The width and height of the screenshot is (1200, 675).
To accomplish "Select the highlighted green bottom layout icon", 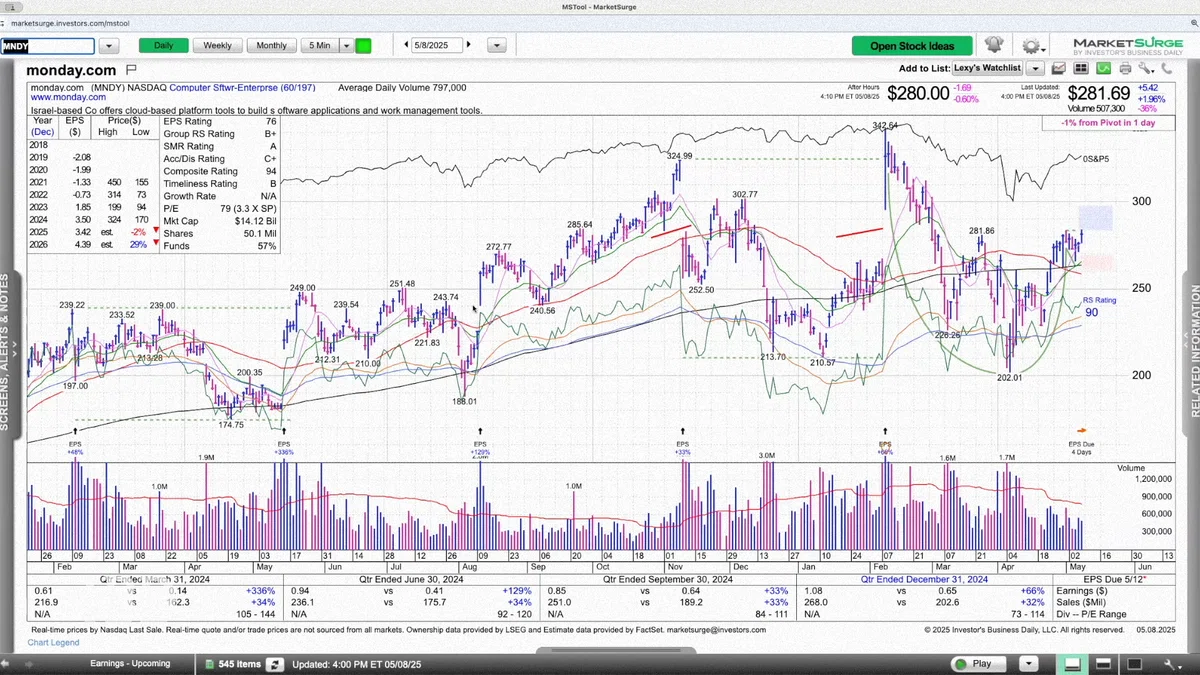I will pos(1072,663).
